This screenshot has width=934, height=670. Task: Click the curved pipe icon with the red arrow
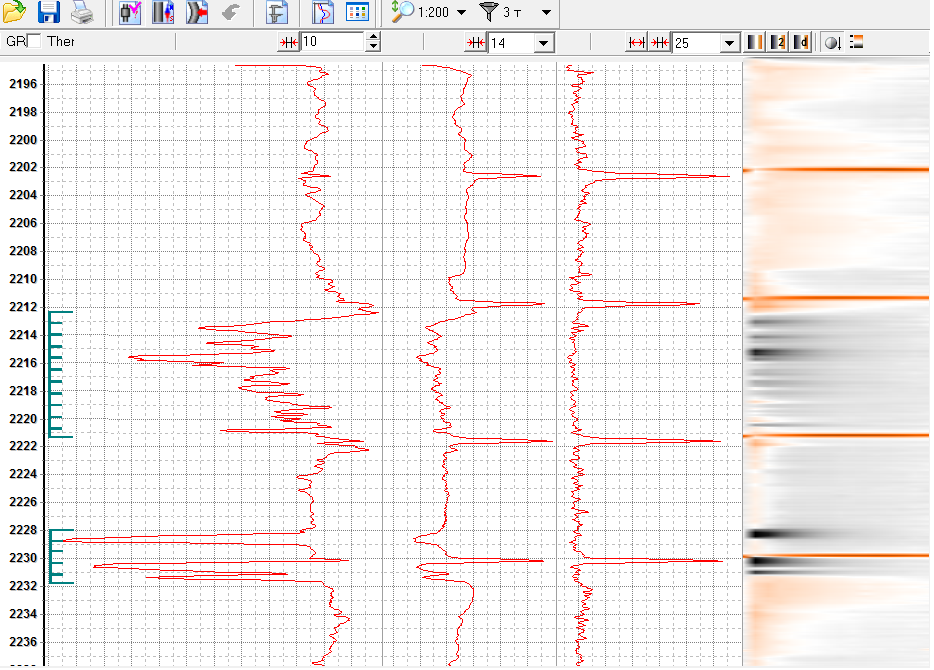point(197,12)
